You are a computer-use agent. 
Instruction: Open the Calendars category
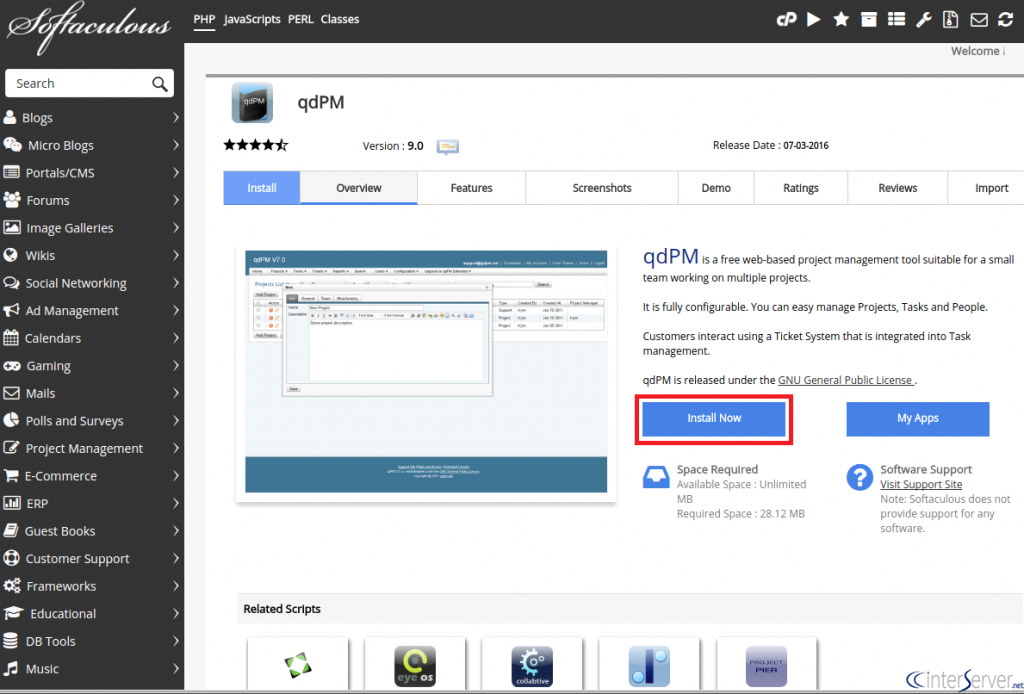pos(91,338)
